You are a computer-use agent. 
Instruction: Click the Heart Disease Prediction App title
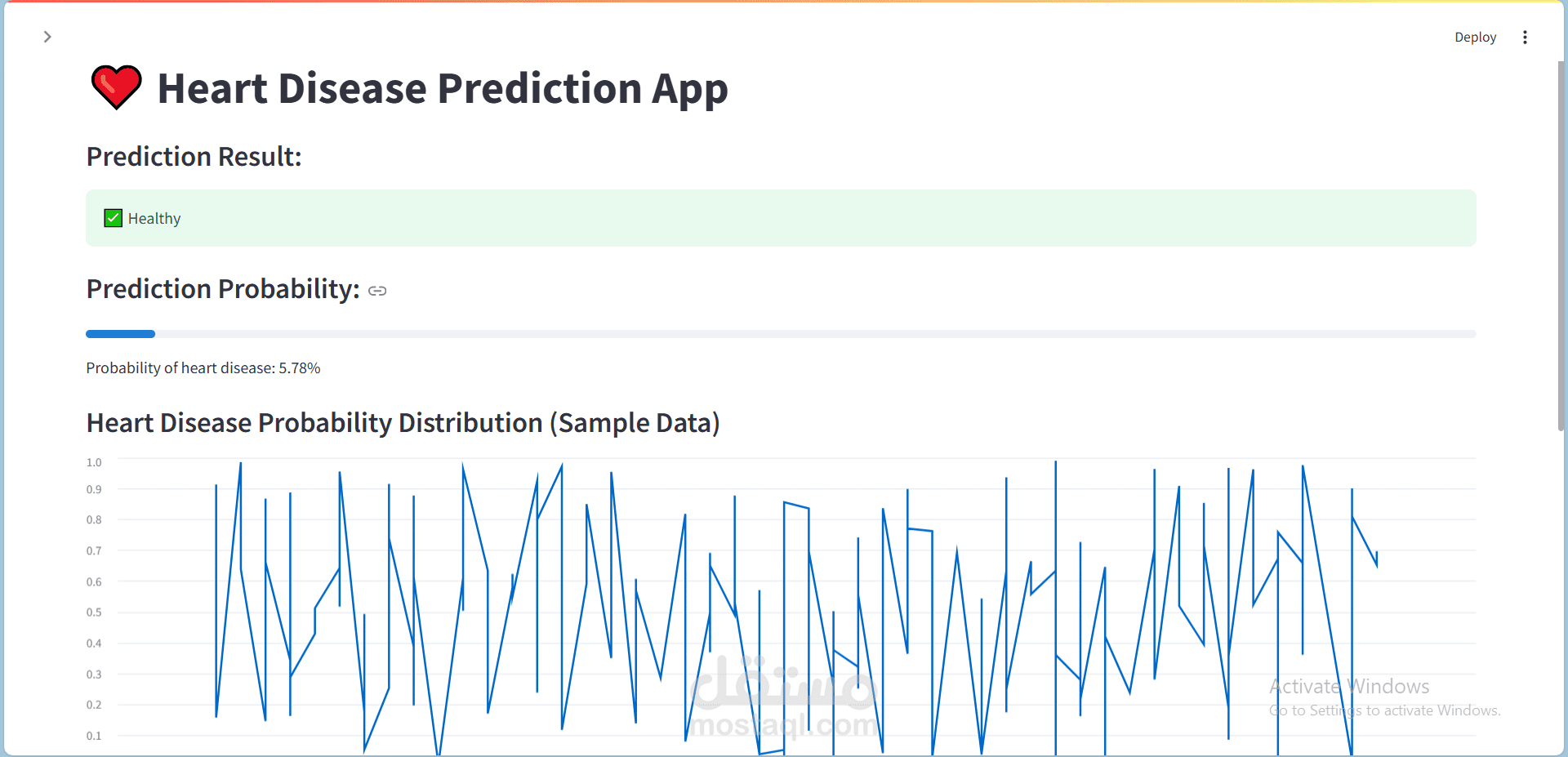442,88
